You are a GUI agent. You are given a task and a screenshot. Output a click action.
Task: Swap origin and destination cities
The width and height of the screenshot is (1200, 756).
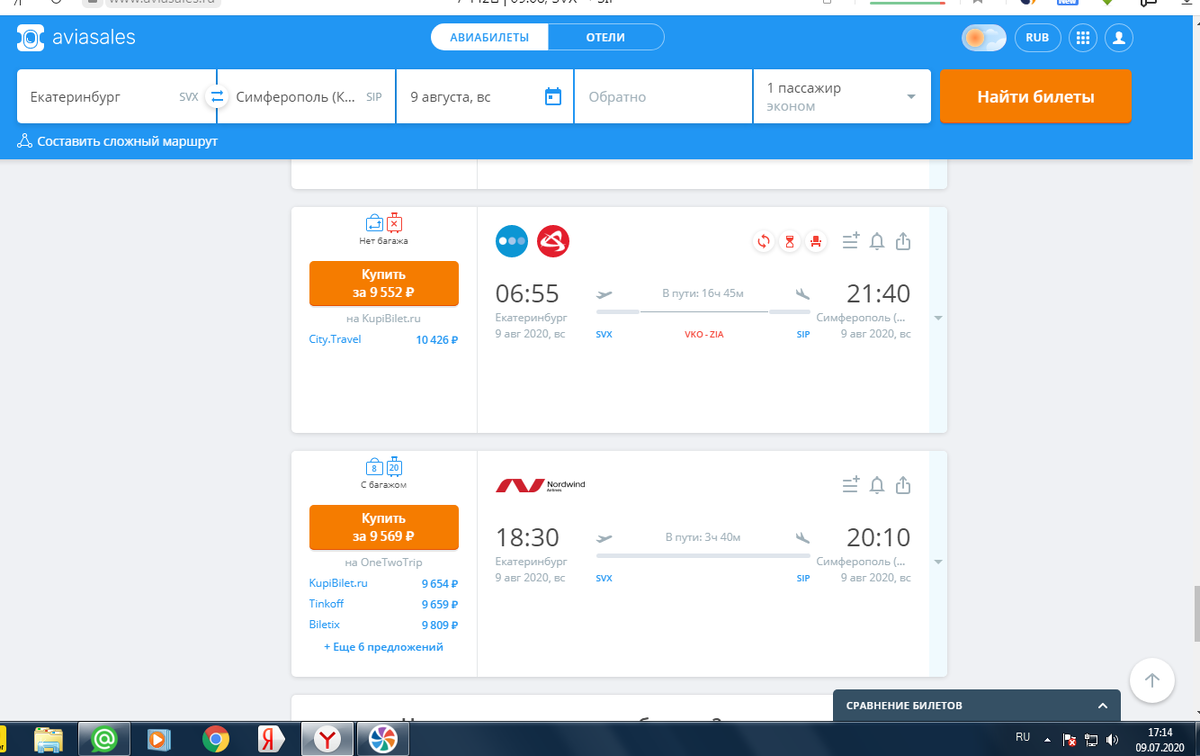tap(216, 97)
